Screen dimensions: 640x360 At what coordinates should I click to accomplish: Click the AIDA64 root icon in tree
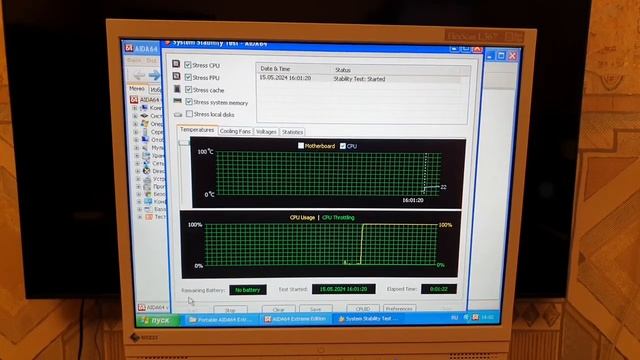pyautogui.click(x=134, y=99)
